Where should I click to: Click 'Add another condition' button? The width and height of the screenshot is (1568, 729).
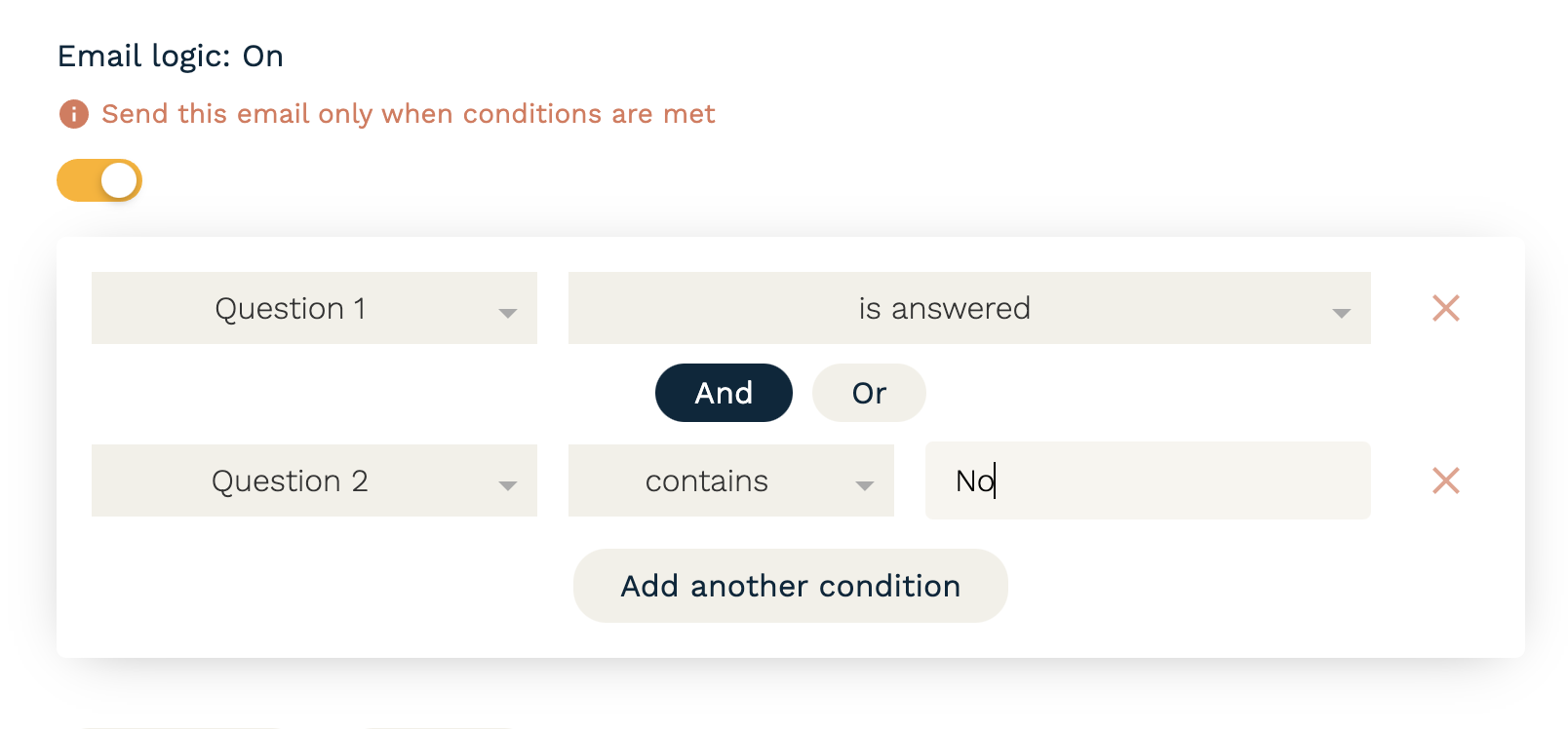pyautogui.click(x=790, y=586)
